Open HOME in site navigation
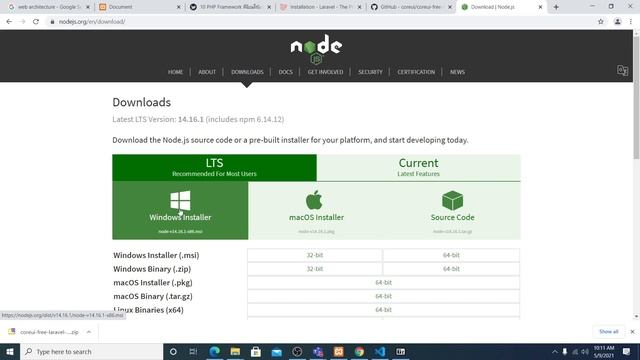This screenshot has height=360, width=640. point(176,72)
